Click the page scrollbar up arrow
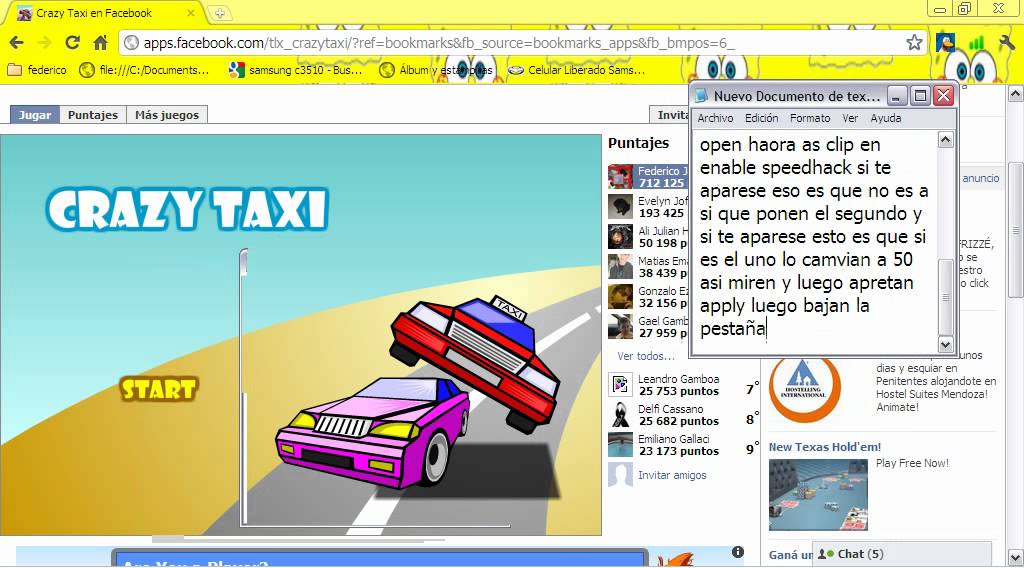1024x568 pixels. [x=1016, y=94]
